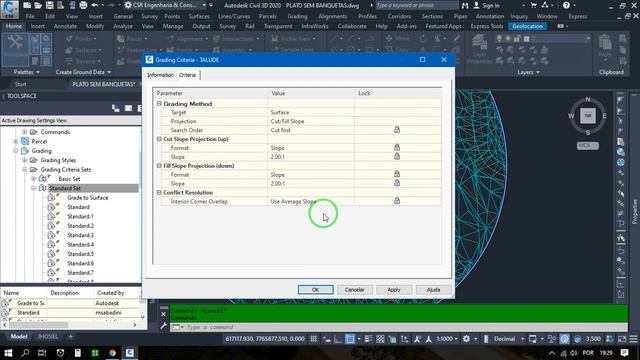The height and width of the screenshot is (360, 640).
Task: Click the Civil 3D taskbar icon
Action: tap(130, 353)
